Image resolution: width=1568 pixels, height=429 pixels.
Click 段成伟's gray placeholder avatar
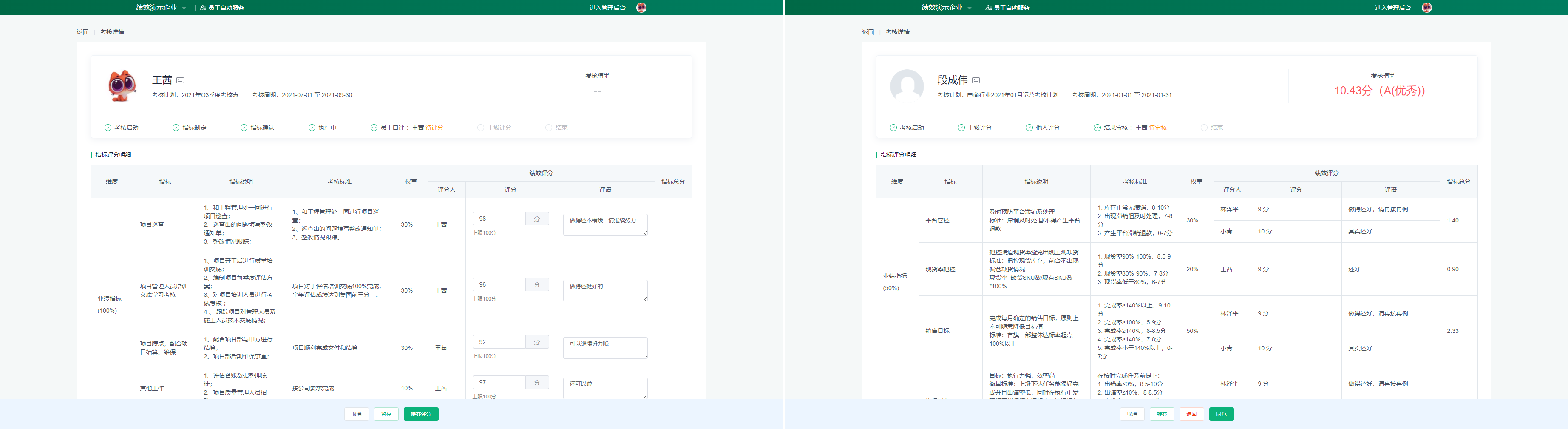[x=906, y=86]
